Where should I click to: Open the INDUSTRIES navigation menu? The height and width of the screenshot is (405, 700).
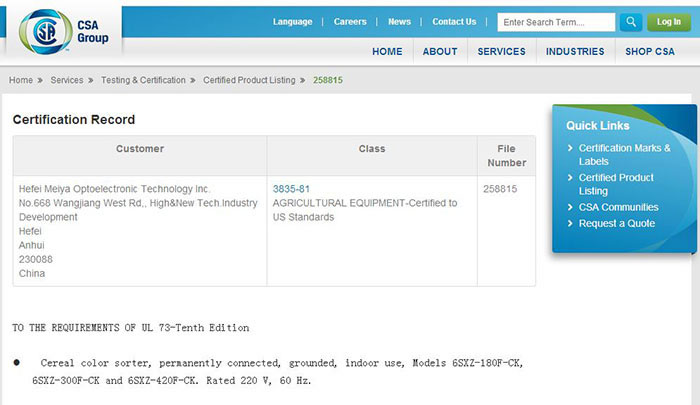pos(575,52)
